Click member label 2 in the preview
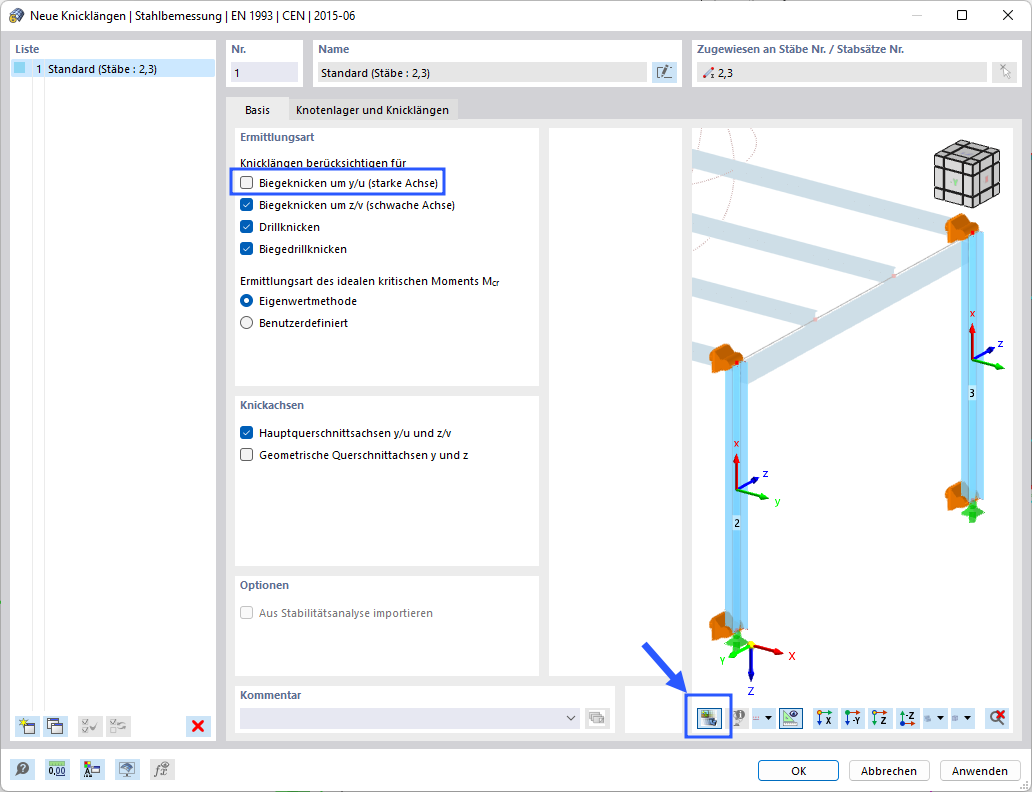Image resolution: width=1032 pixels, height=792 pixels. point(736,523)
